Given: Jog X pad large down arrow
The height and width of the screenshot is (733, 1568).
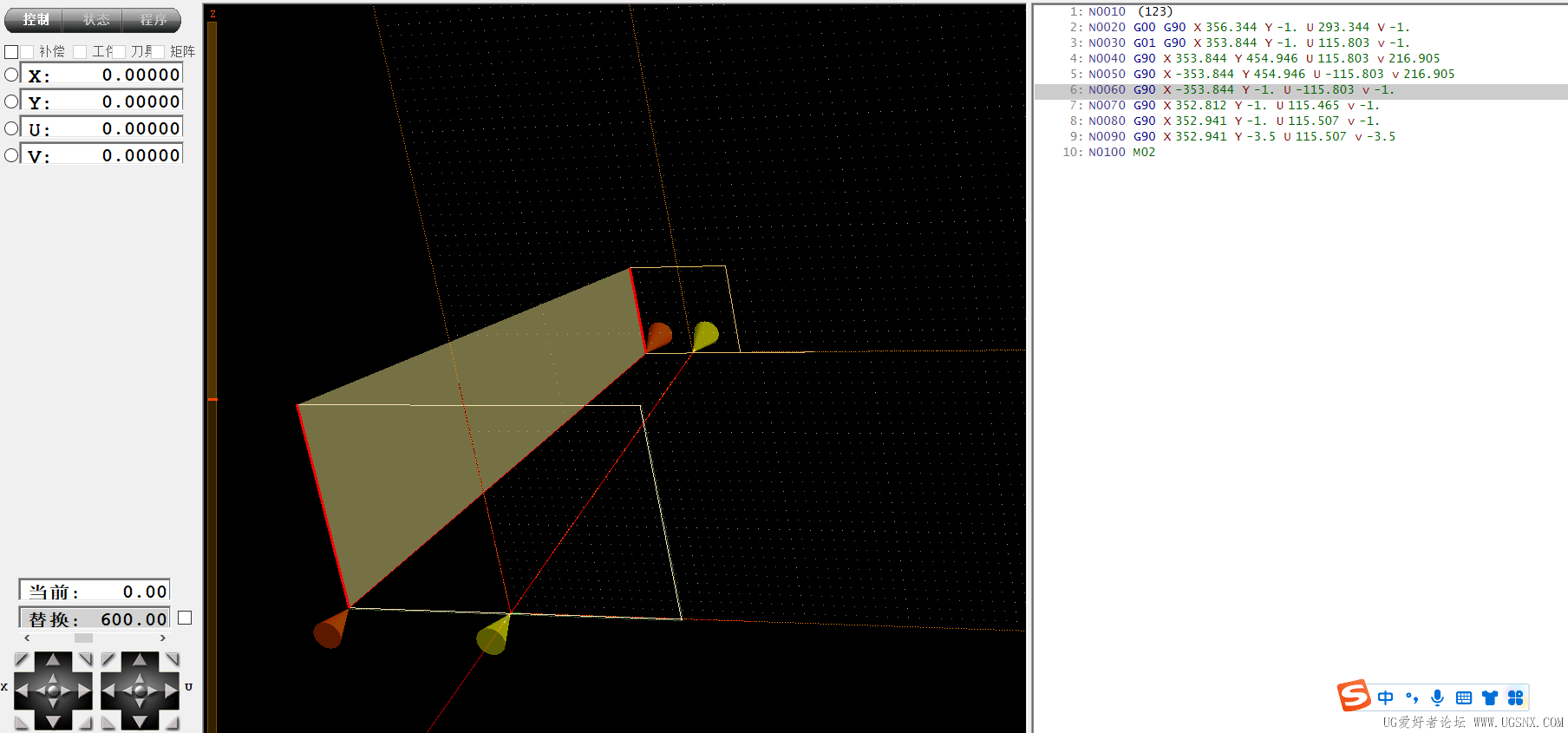Looking at the screenshot, I should pyautogui.click(x=53, y=722).
